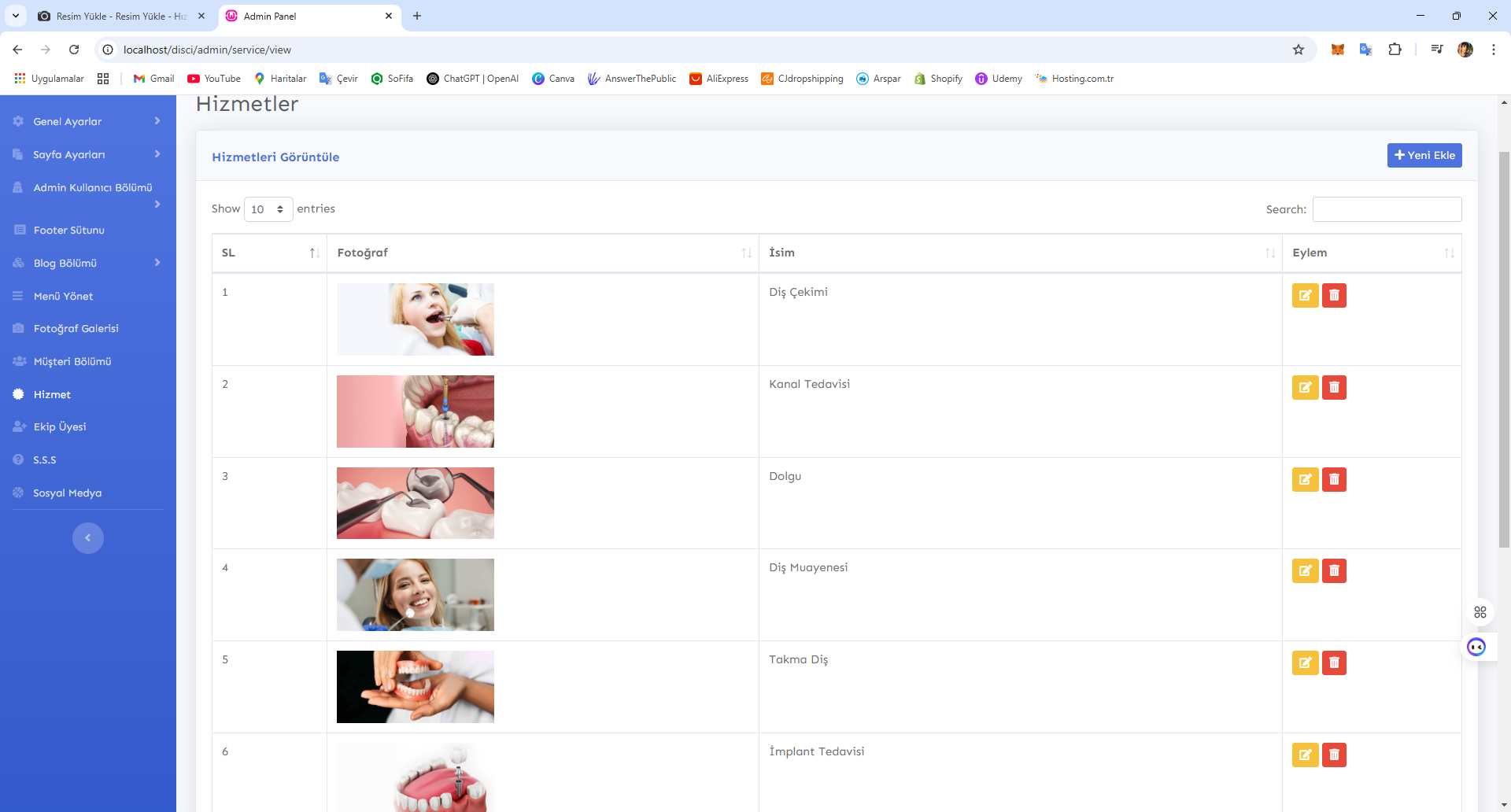
Task: Click the Yeni Ekle button
Action: tap(1424, 156)
